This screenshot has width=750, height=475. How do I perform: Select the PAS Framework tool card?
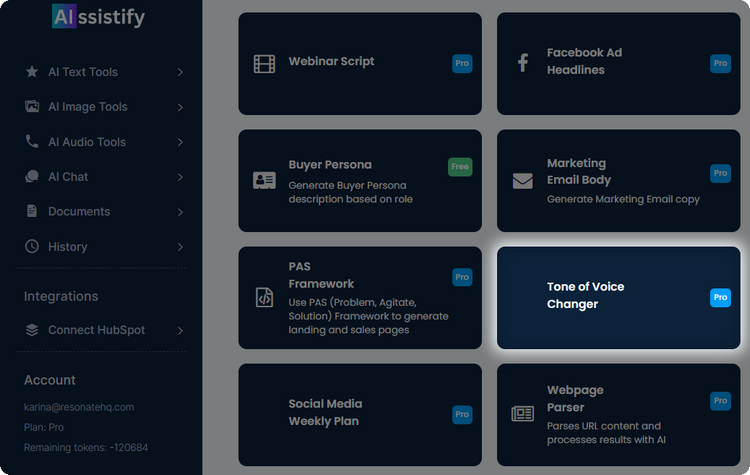tap(359, 298)
